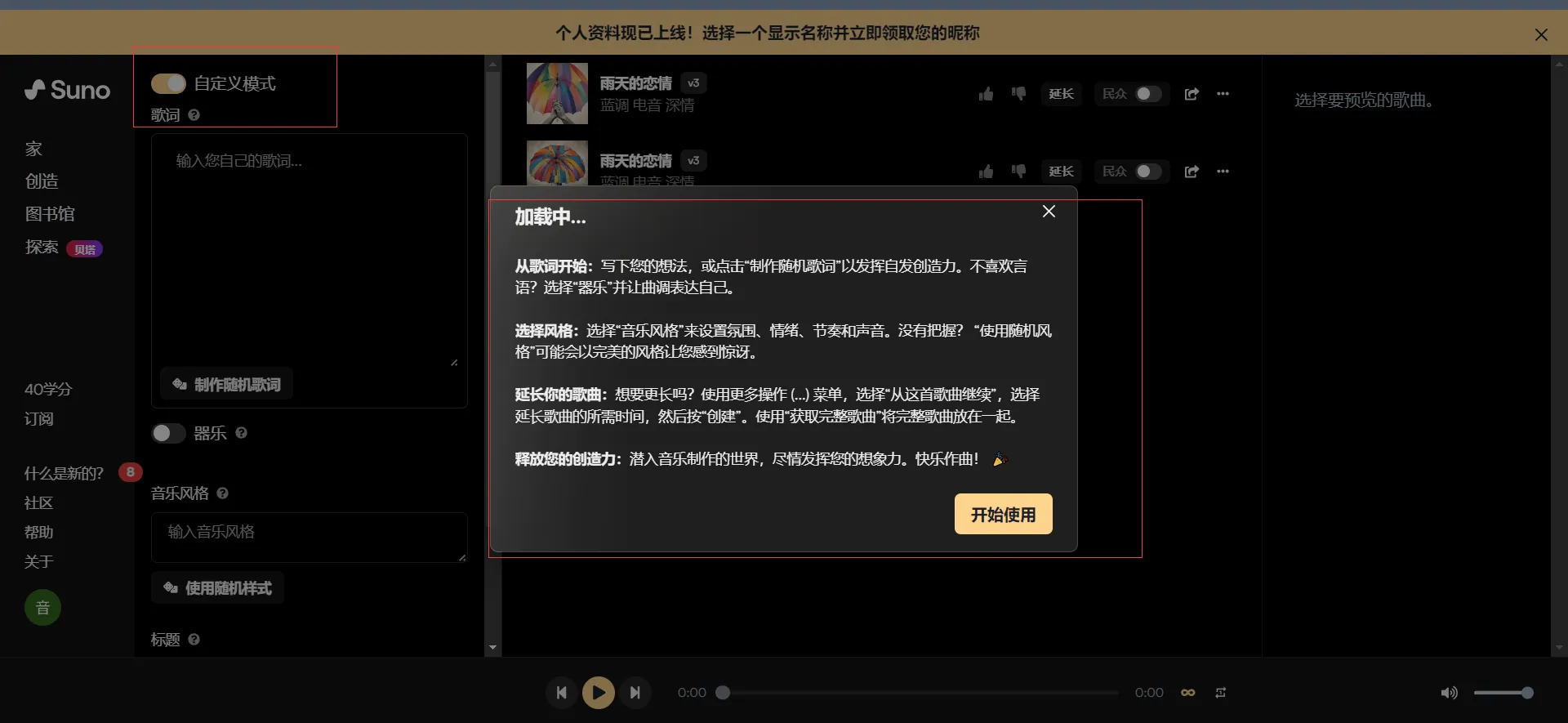Toggle 民众 public switch on first song
This screenshot has width=1568, height=723.
[1148, 94]
